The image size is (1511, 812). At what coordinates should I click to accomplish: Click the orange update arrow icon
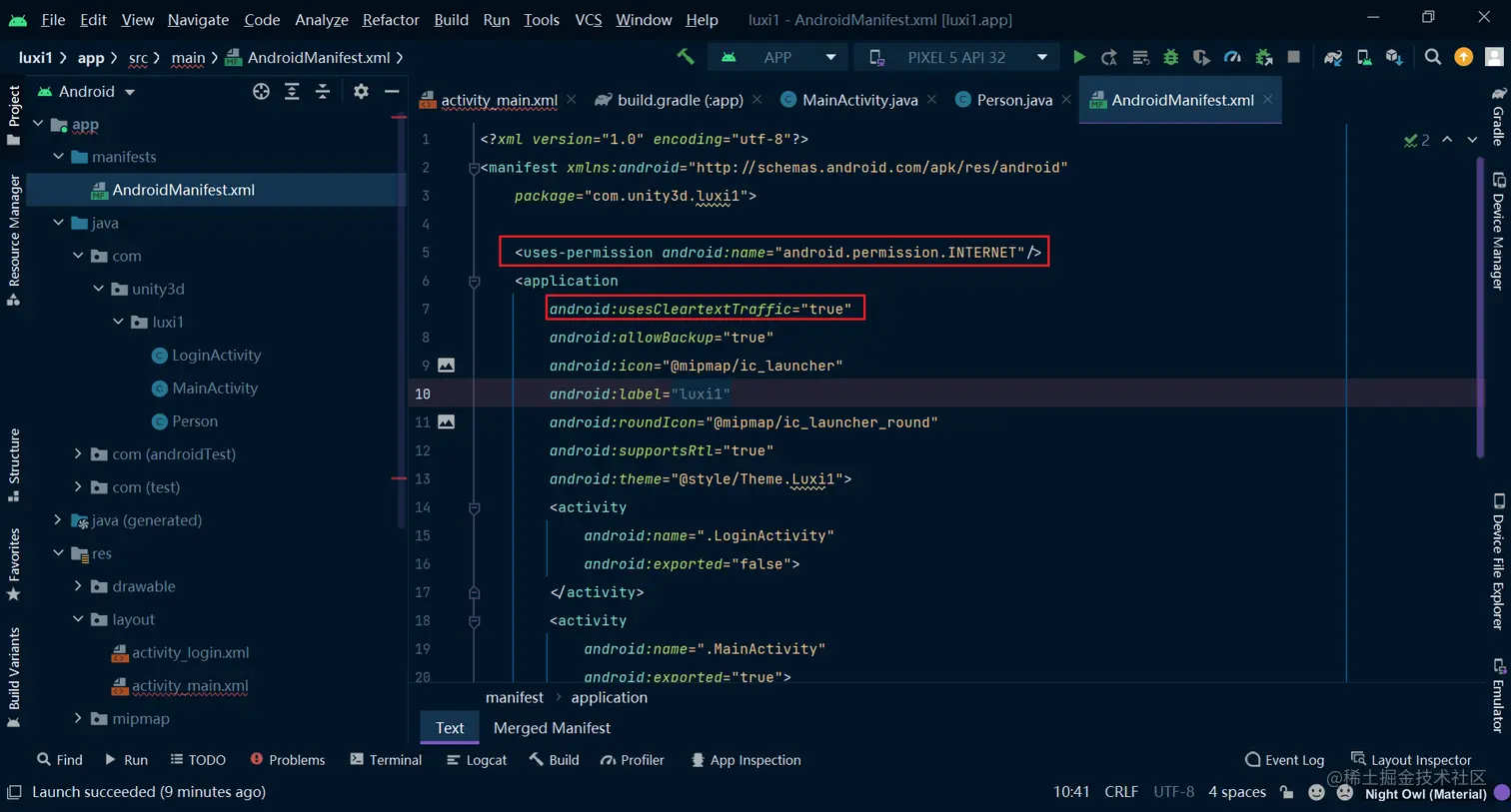[x=1464, y=57]
